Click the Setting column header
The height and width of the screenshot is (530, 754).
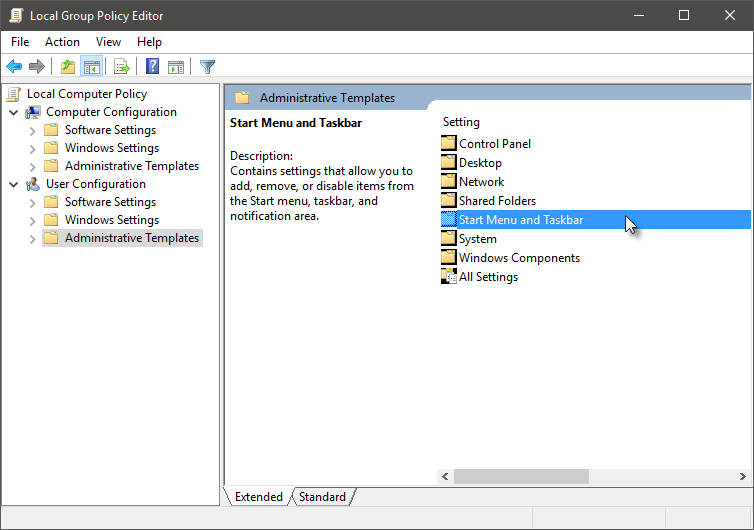point(461,122)
